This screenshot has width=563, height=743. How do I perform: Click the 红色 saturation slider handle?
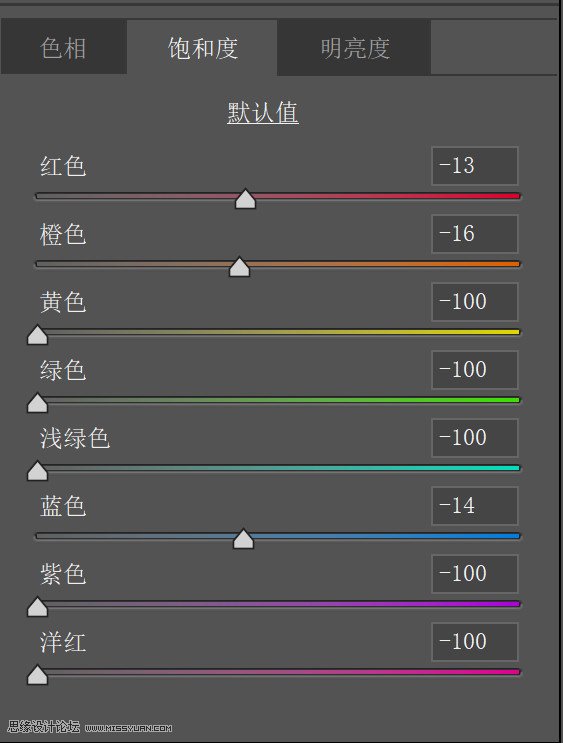pyautogui.click(x=245, y=199)
